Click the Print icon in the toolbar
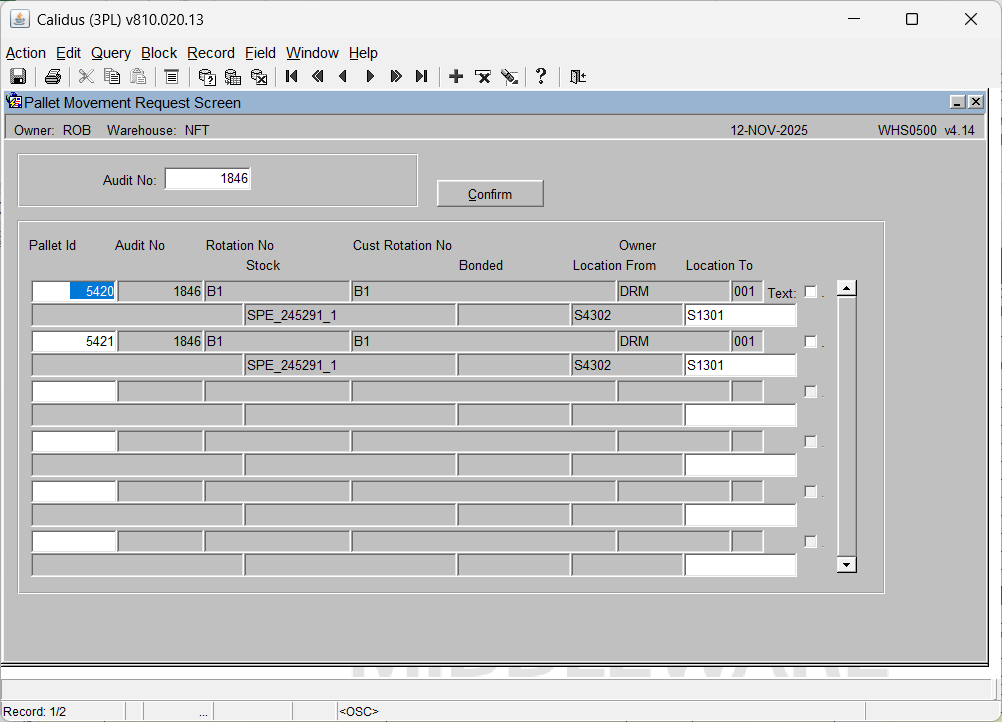Image resolution: width=1002 pixels, height=722 pixels. (53, 77)
